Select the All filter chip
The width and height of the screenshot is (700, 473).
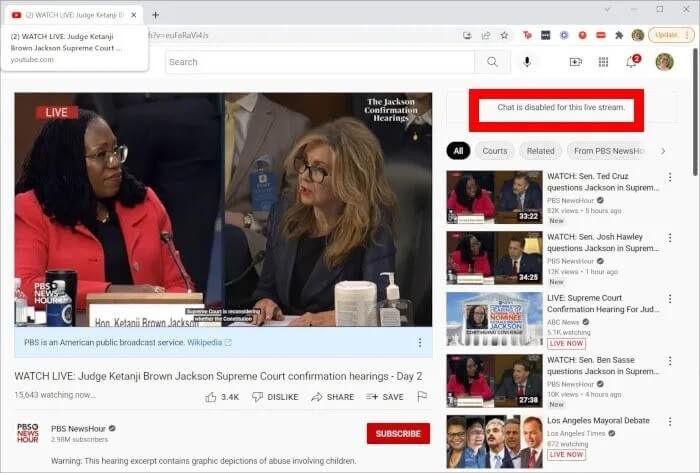458,151
